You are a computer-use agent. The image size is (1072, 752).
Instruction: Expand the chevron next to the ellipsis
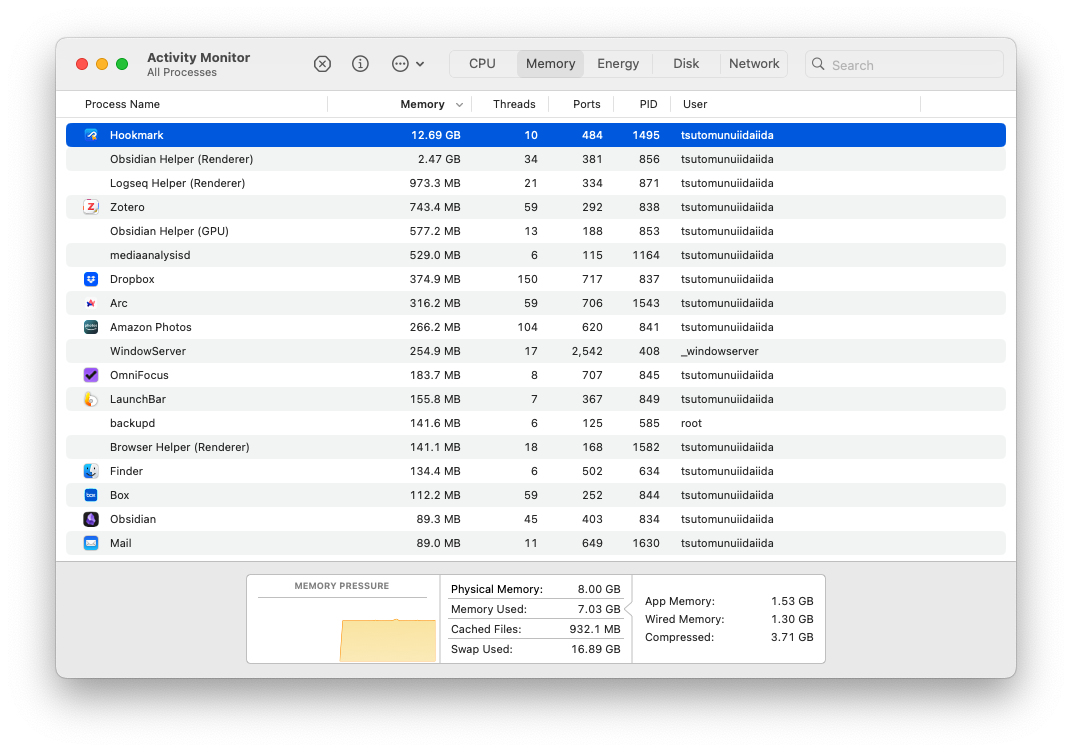420,64
